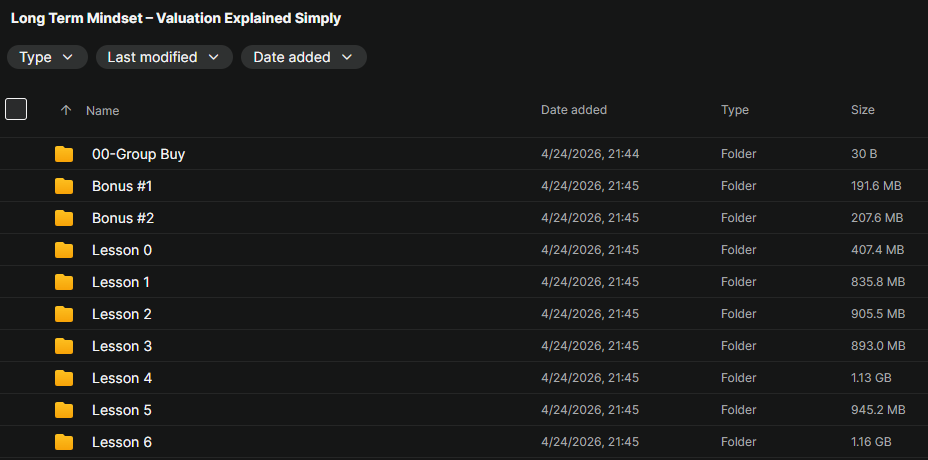Select the Lesson 5 row's size cell
The width and height of the screenshot is (928, 460).
(x=878, y=410)
